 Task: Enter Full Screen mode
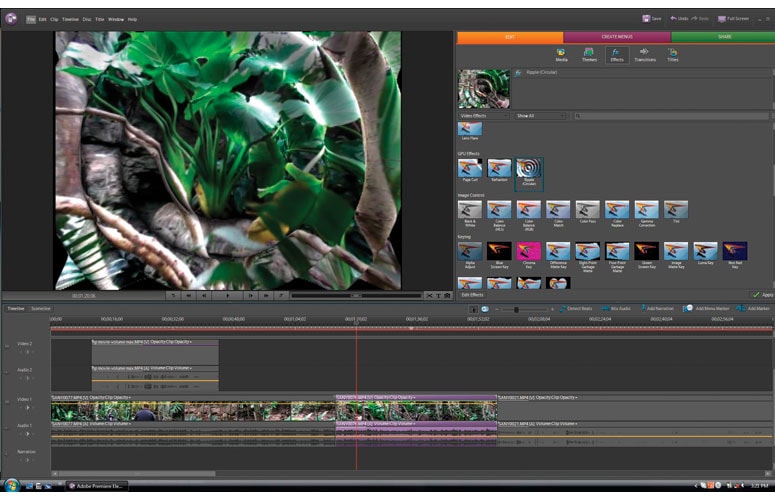733,19
